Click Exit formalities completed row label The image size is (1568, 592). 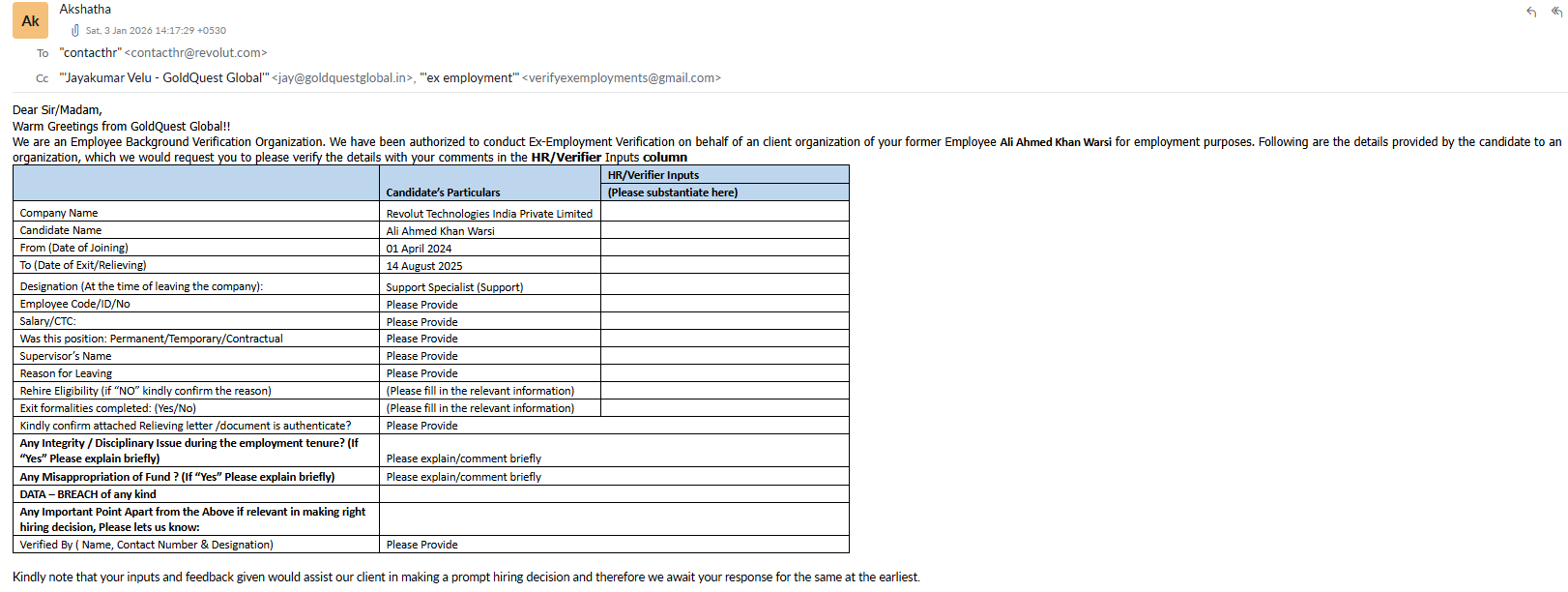tap(108, 408)
